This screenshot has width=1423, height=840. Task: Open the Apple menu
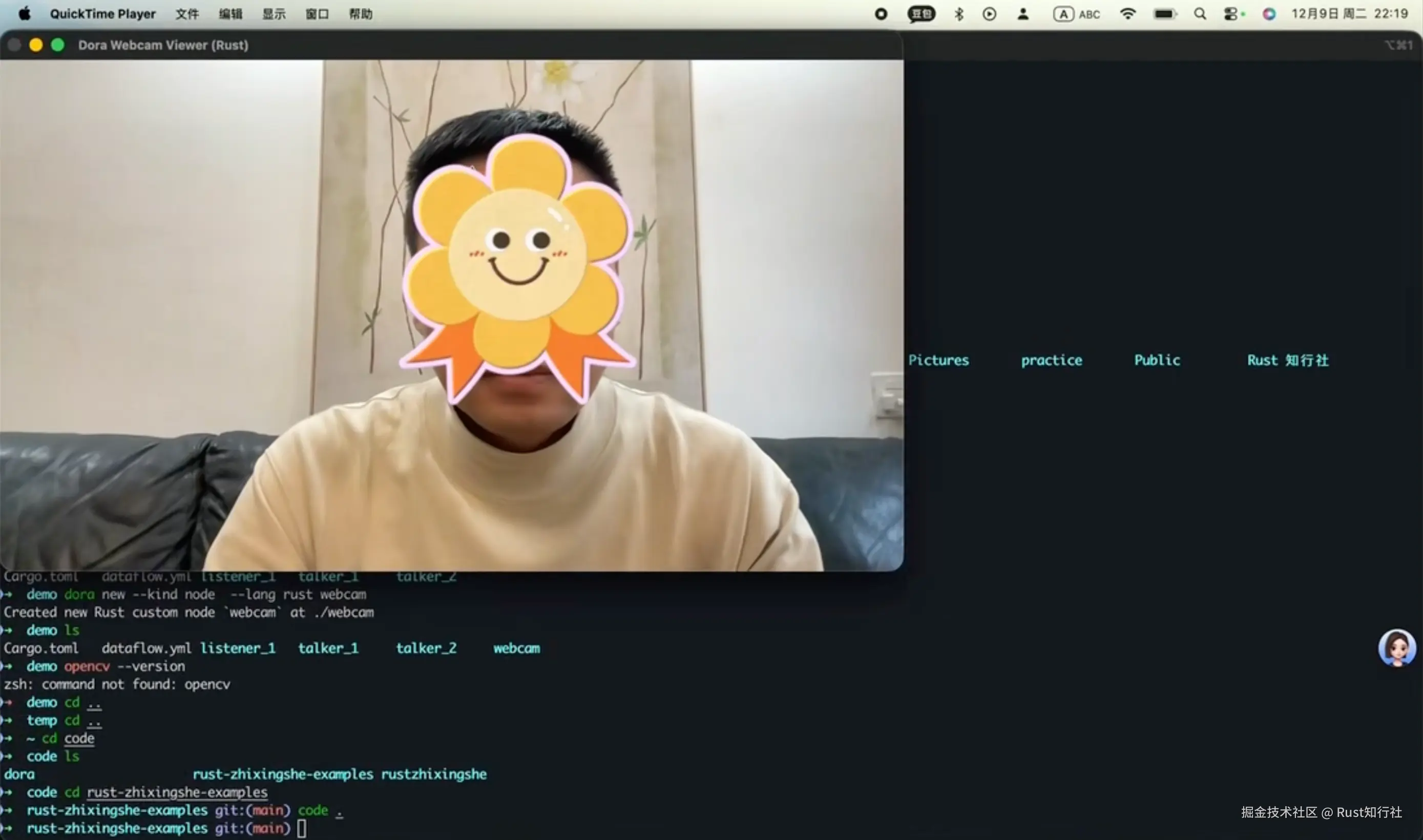click(25, 14)
